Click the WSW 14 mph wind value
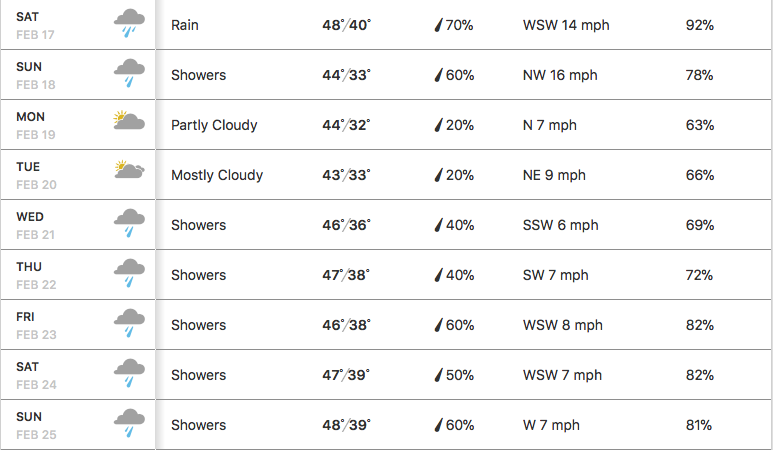The height and width of the screenshot is (450, 773). pyautogui.click(x=566, y=25)
